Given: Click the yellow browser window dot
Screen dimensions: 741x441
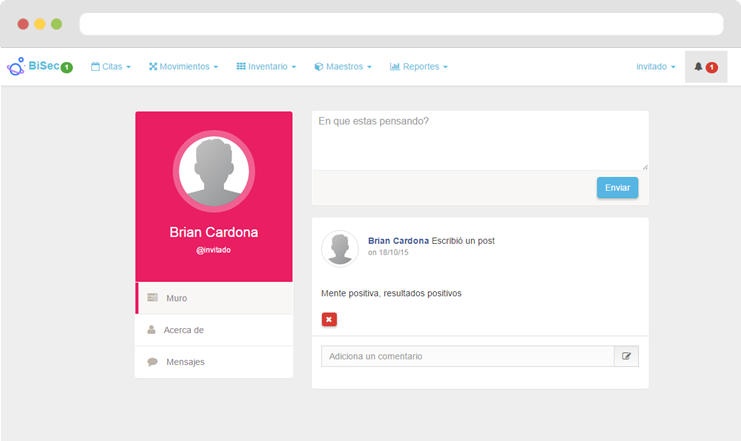Looking at the screenshot, I should (40, 24).
